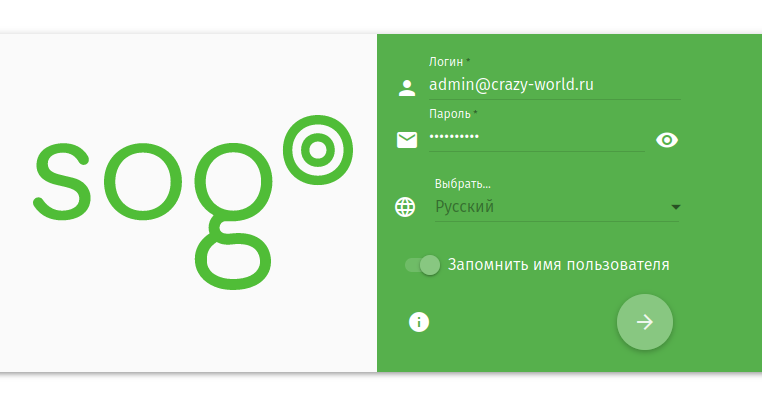The height and width of the screenshot is (398, 762).
Task: Click the Запомнить имя пользователя label
Action: click(x=558, y=265)
